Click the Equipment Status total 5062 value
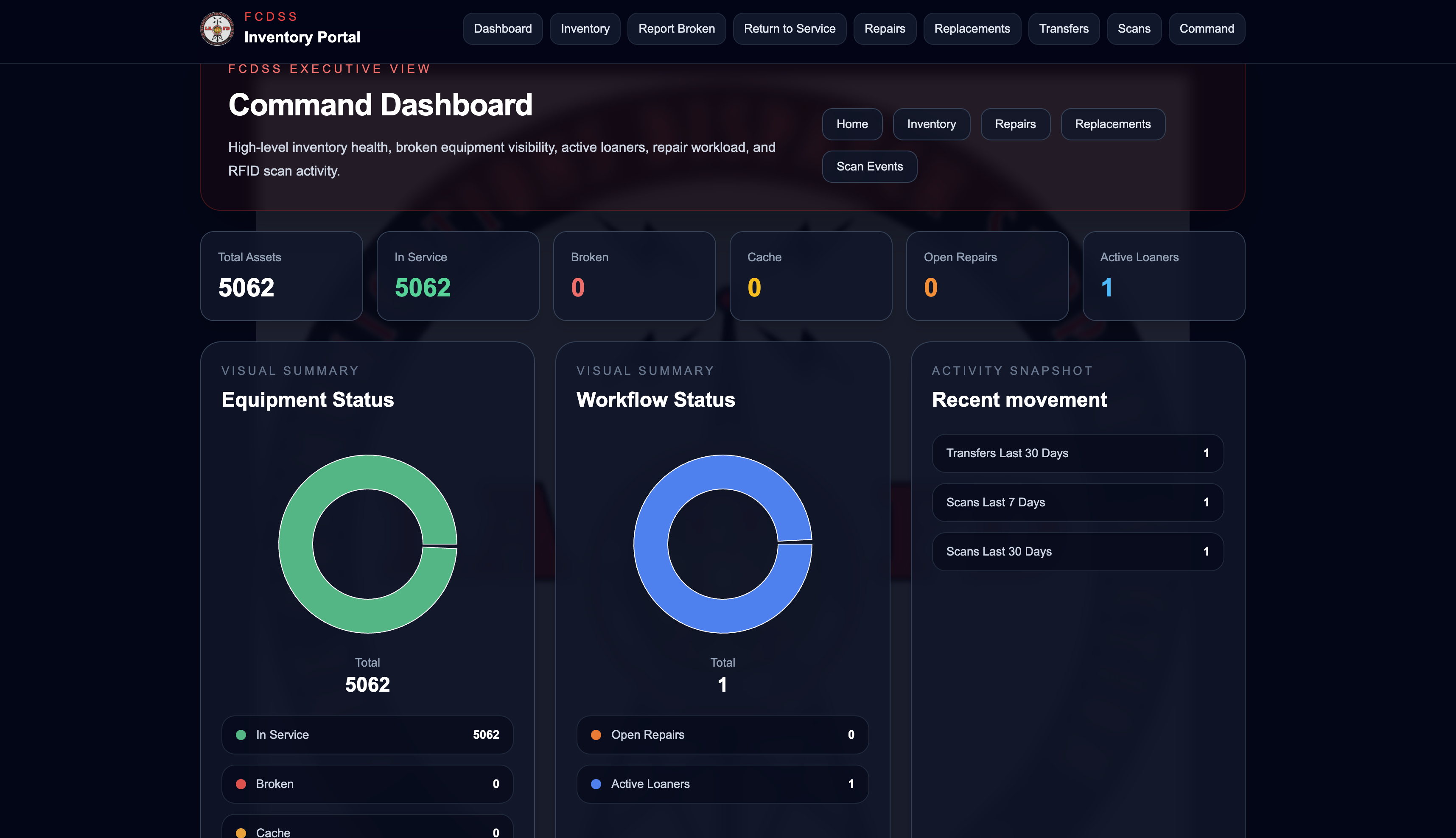Image resolution: width=1456 pixels, height=838 pixels. click(367, 685)
